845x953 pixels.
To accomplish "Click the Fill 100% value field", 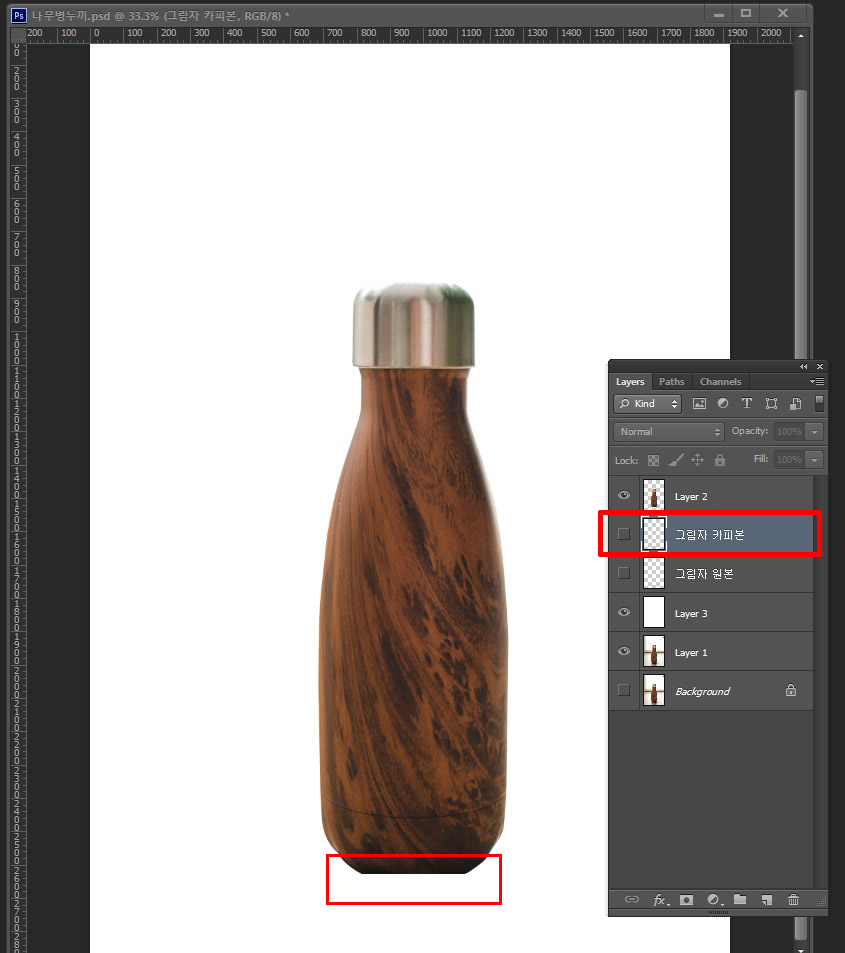I will click(790, 459).
